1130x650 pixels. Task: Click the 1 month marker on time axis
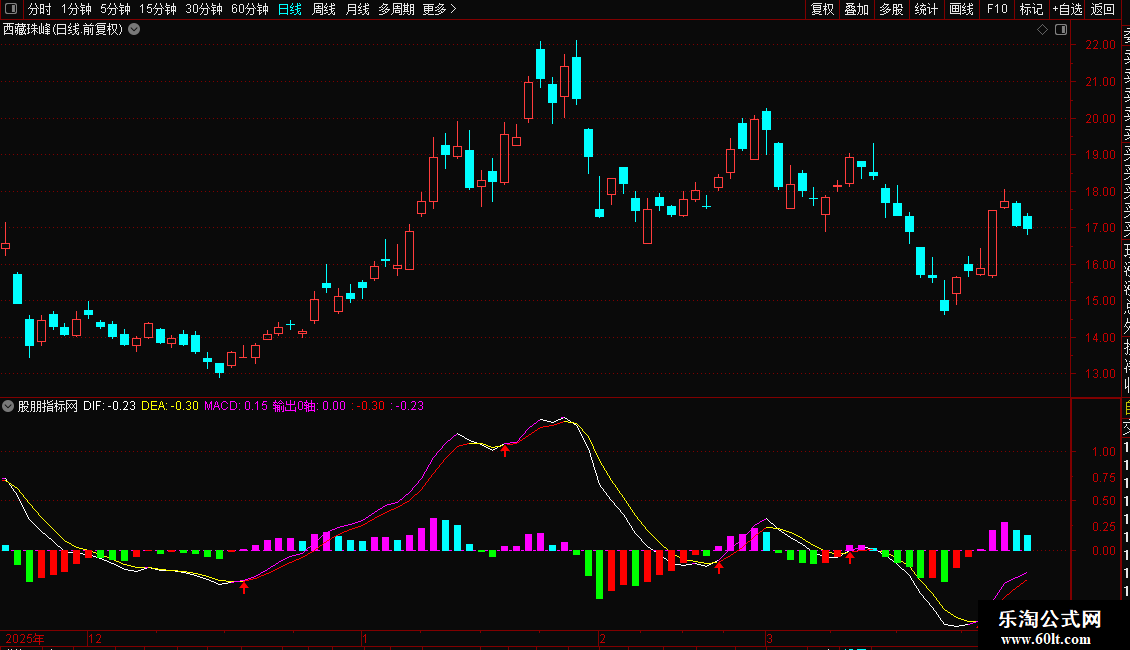(x=365, y=639)
